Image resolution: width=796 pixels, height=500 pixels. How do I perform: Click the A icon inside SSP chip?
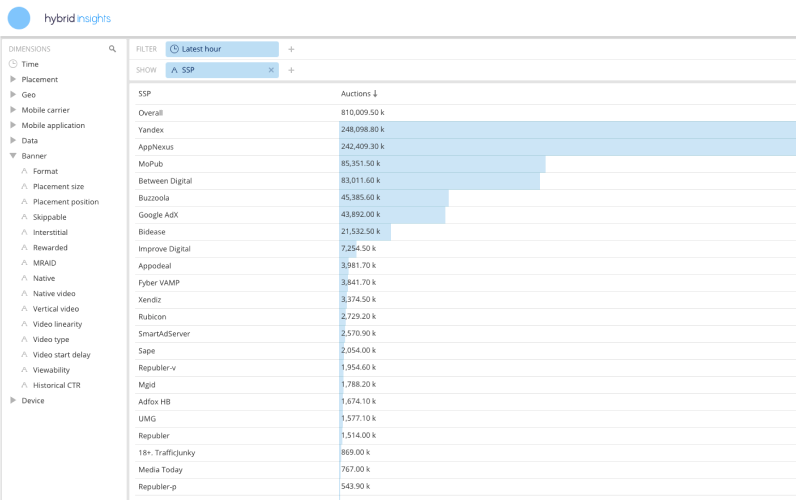pyautogui.click(x=174, y=70)
